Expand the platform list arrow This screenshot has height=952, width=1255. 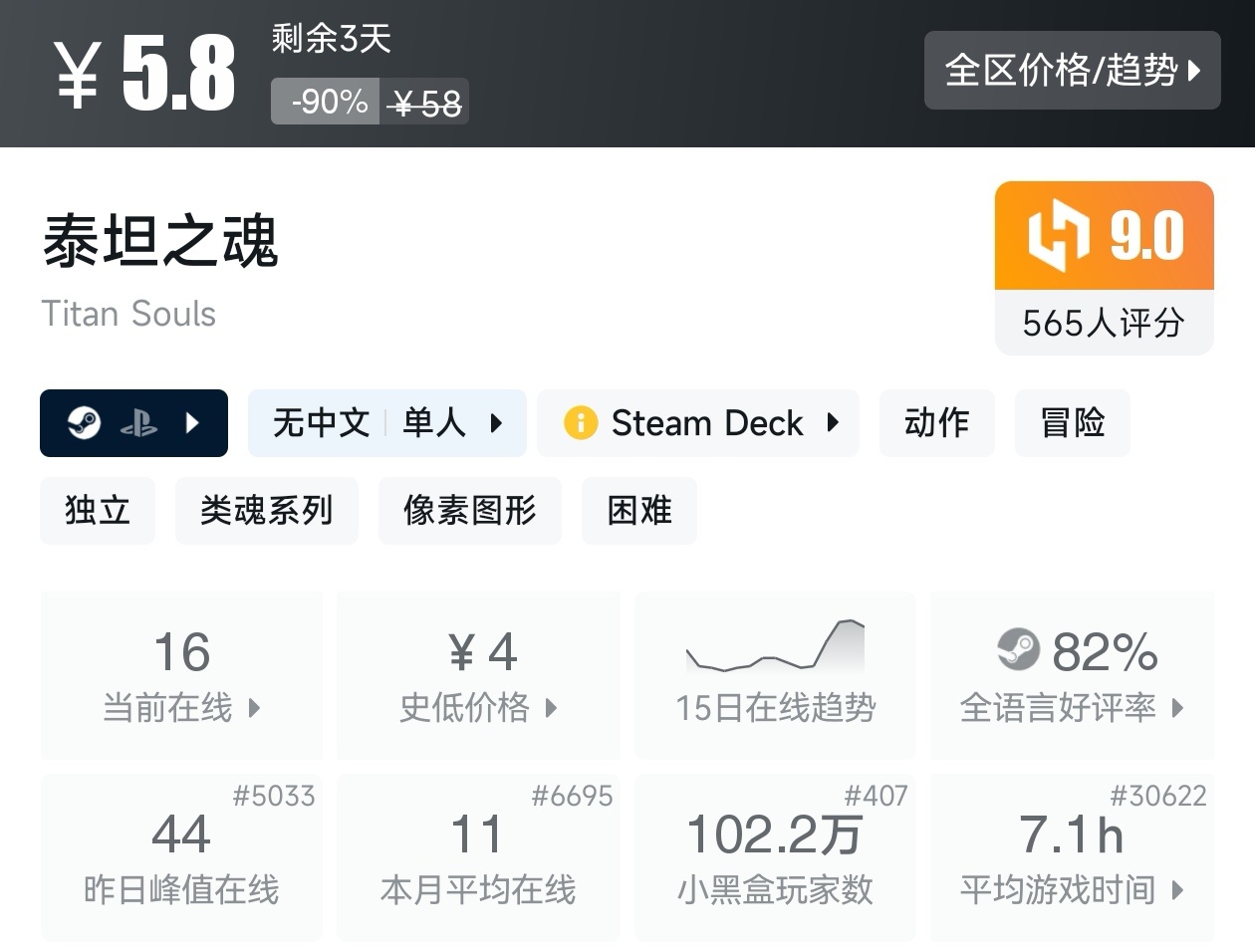click(x=193, y=423)
